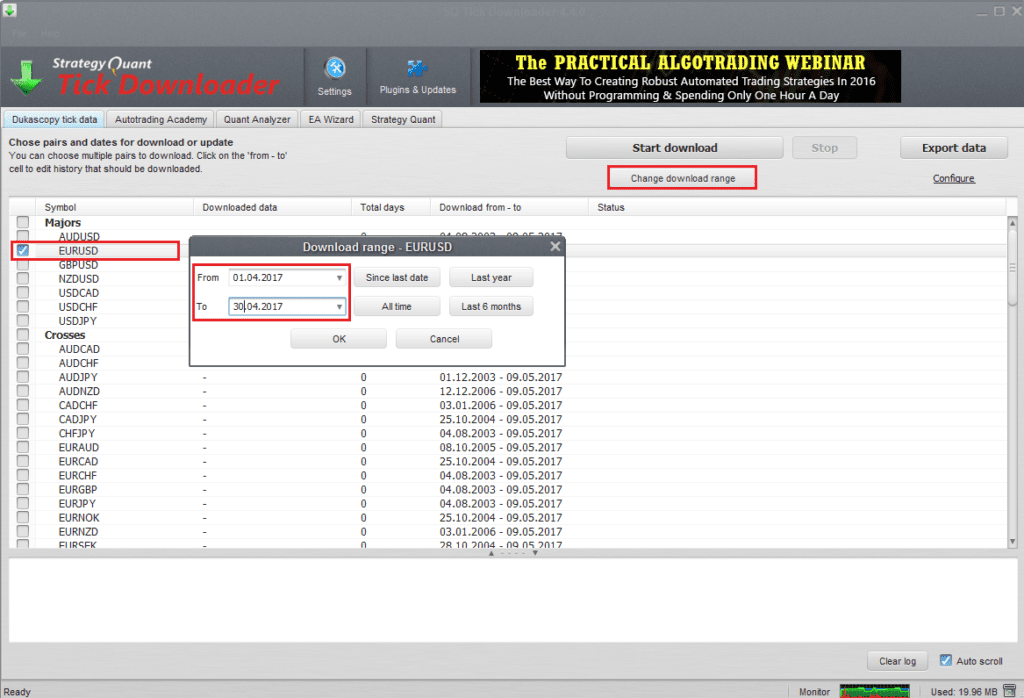Click the Clear log button
This screenshot has width=1024, height=698.
(x=897, y=661)
